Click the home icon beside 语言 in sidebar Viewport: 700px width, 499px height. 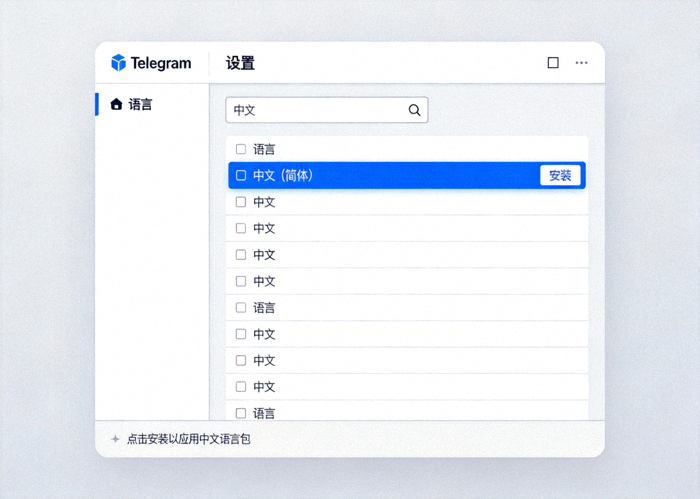117,104
